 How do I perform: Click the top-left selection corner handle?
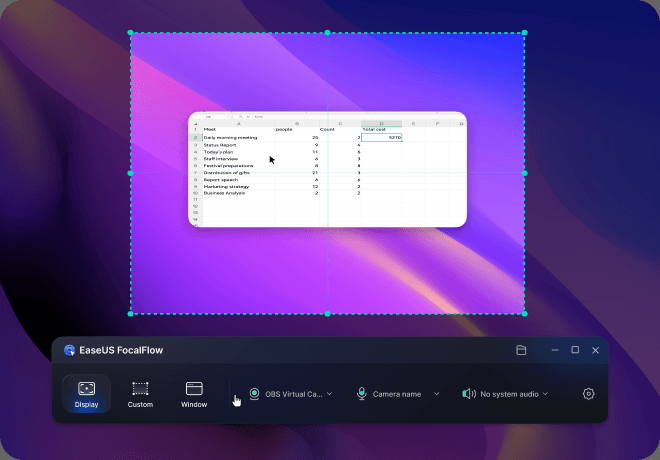[131, 32]
